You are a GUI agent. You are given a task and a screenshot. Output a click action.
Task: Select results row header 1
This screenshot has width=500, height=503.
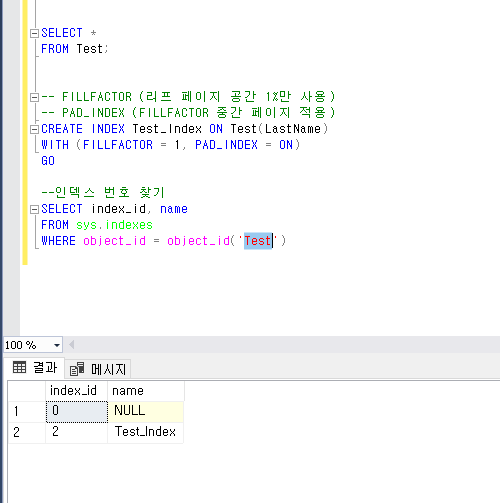pos(27,412)
